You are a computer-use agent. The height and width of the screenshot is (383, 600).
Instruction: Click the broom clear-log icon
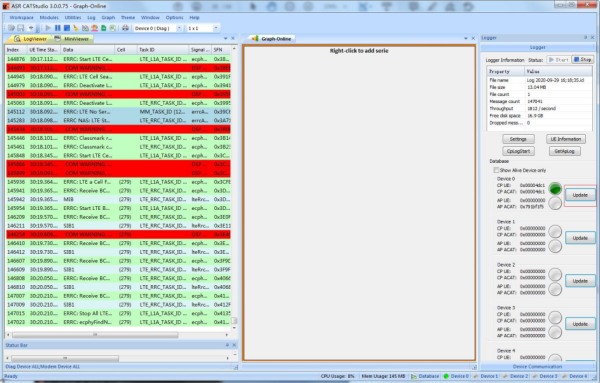[x=76, y=28]
